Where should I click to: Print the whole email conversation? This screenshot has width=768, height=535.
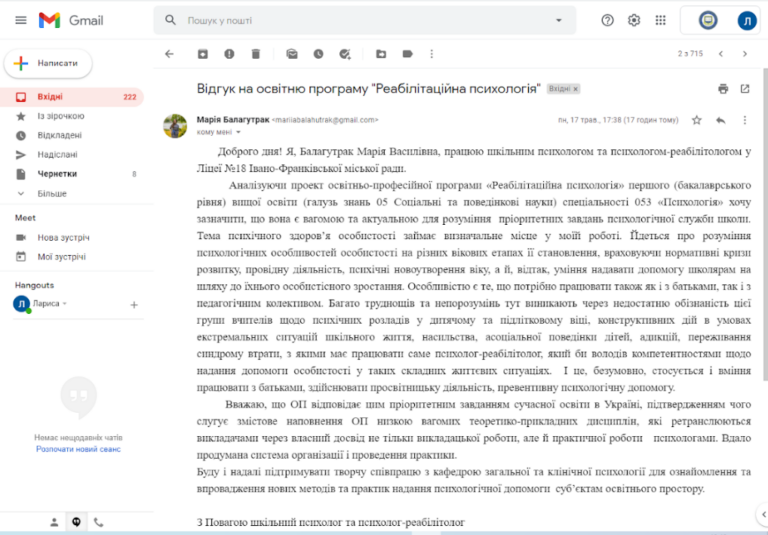pyautogui.click(x=723, y=89)
